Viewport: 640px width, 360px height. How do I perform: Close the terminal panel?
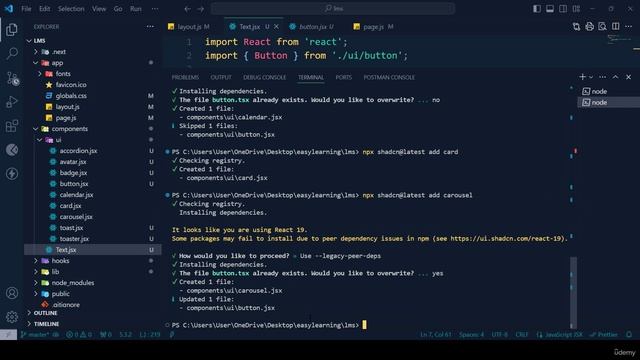click(x=629, y=77)
